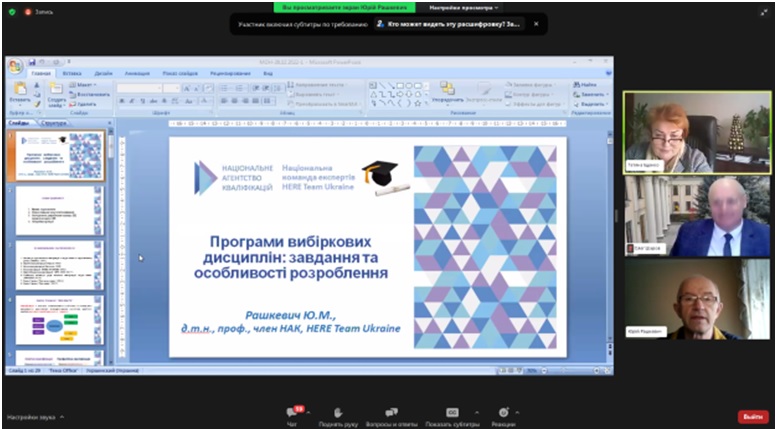Click the Вставить paste clipboard icon
This screenshot has width=780, height=429.
click(x=20, y=89)
